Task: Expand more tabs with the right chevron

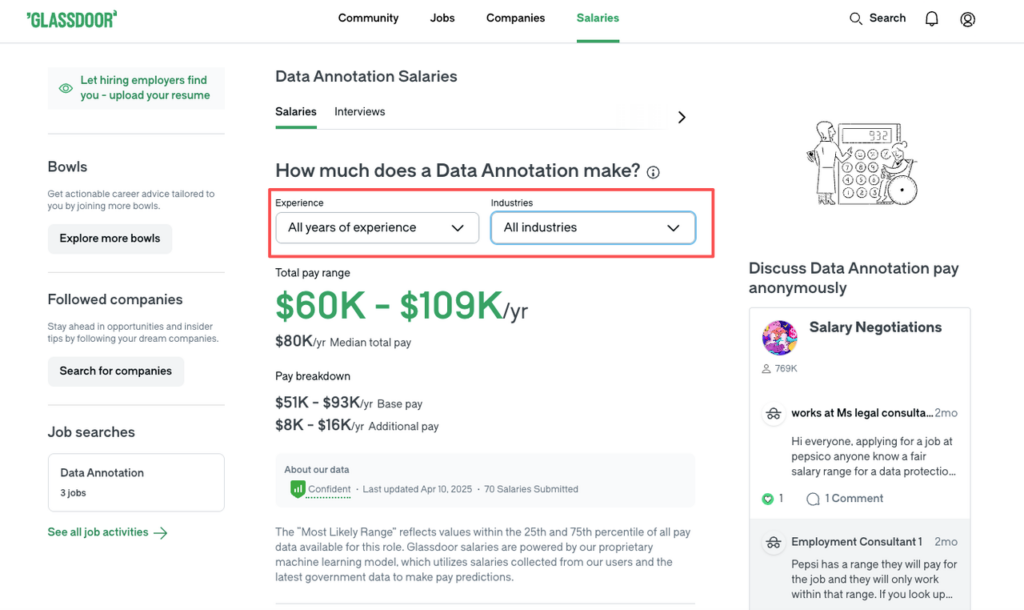Action: coord(681,117)
